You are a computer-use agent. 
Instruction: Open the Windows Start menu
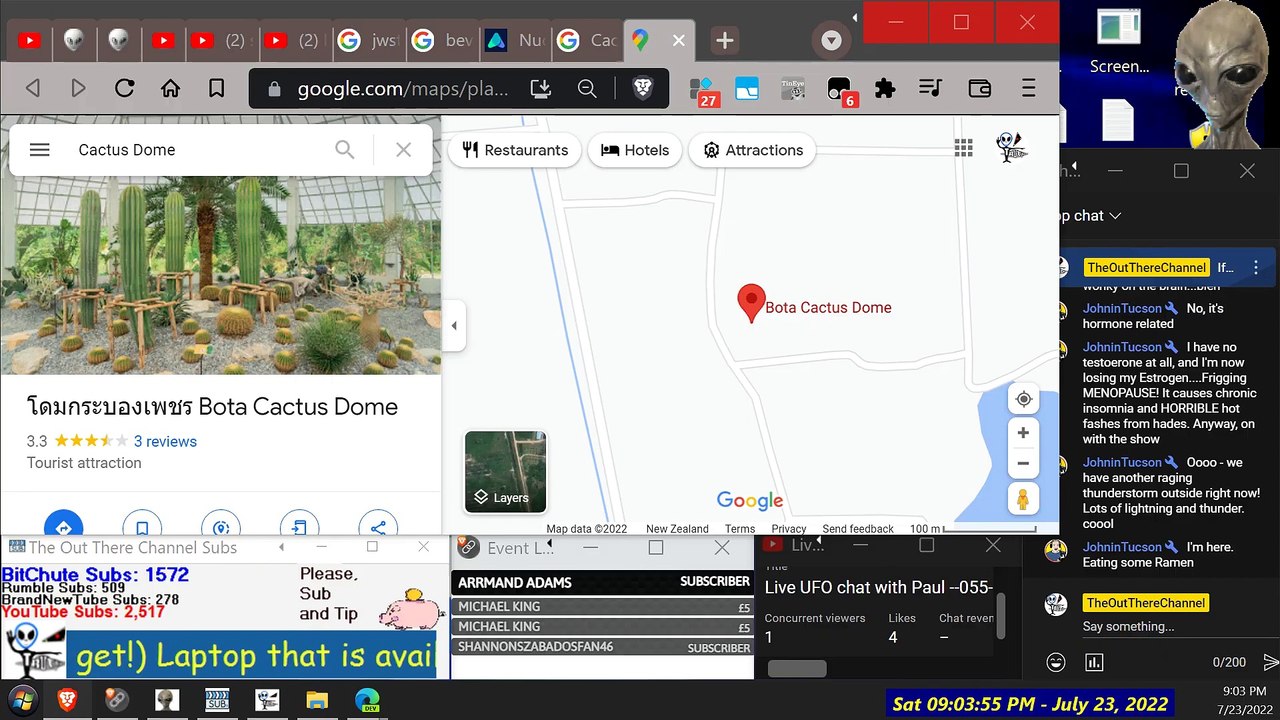pyautogui.click(x=22, y=700)
